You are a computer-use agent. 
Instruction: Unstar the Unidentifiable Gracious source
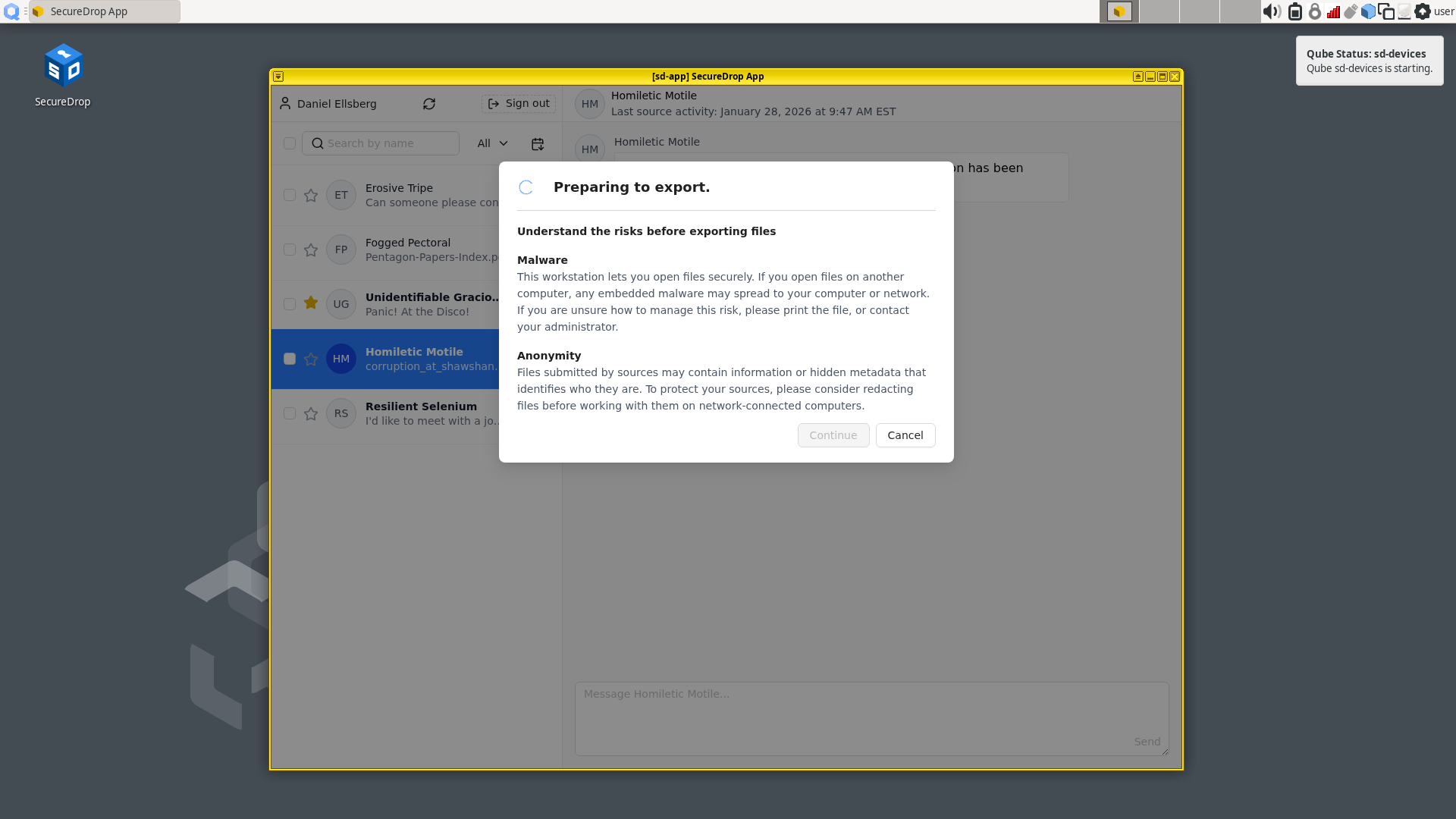(x=311, y=303)
